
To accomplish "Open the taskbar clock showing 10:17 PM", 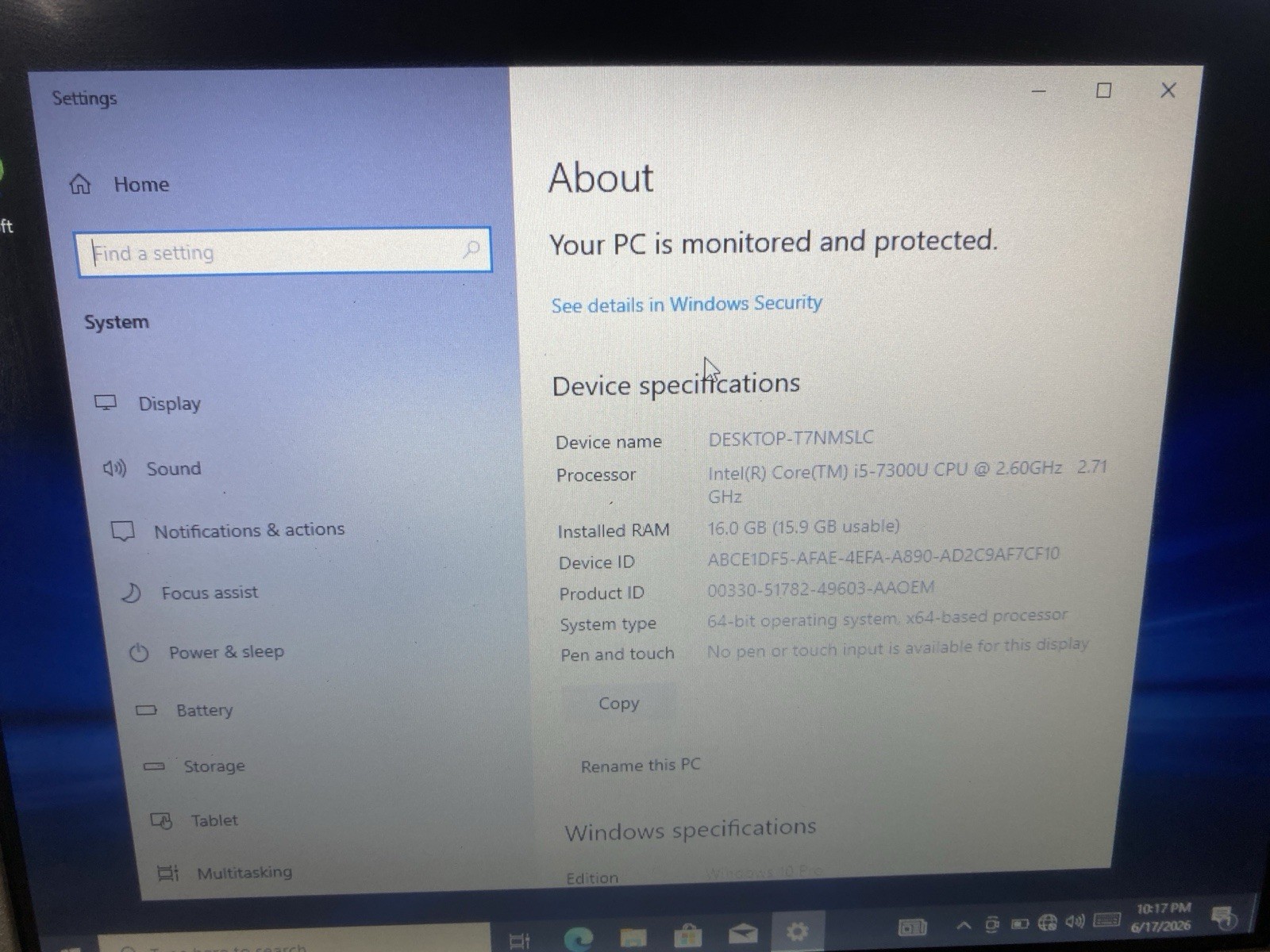I will 1162,917.
